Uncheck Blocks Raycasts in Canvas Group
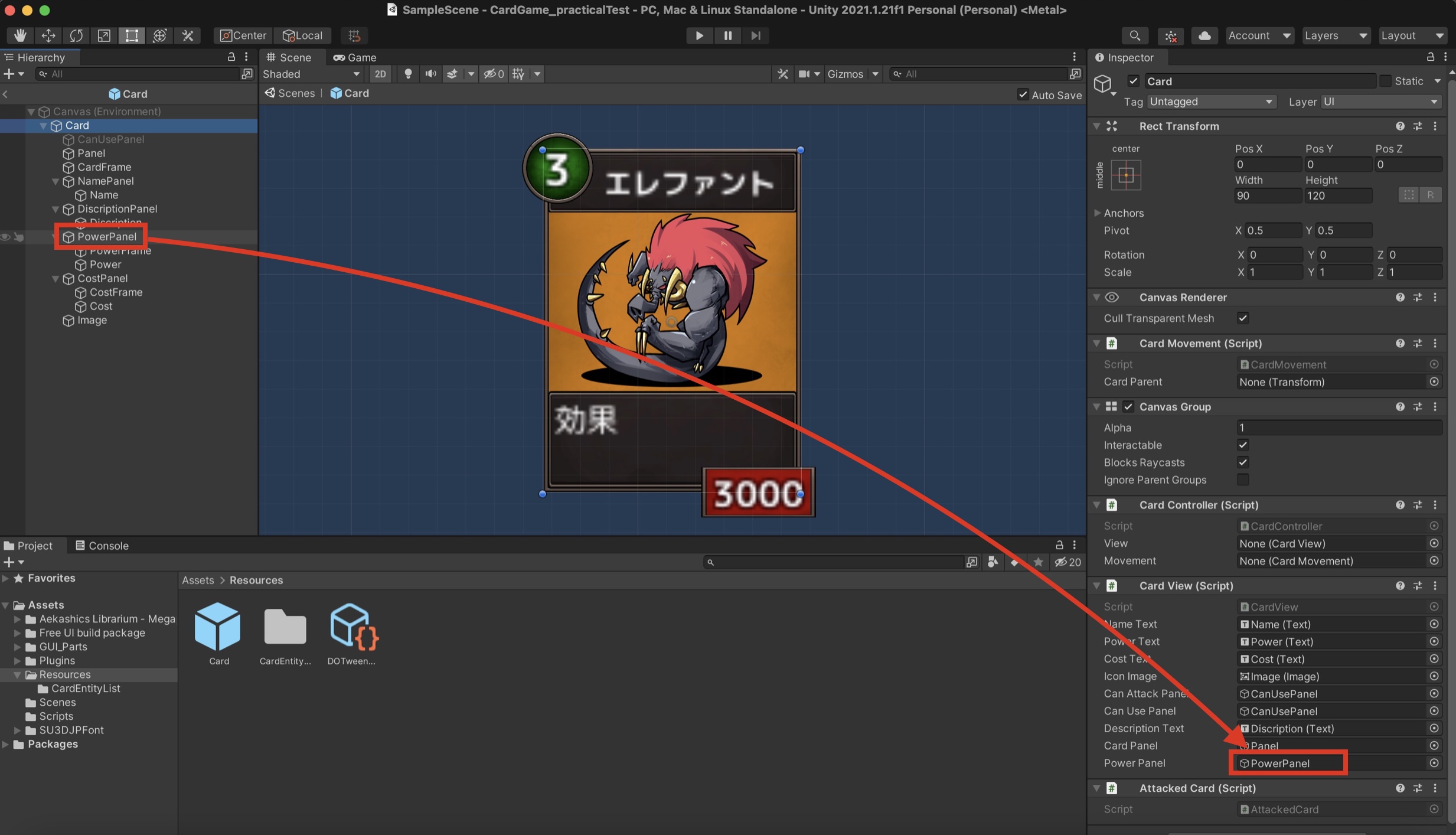Viewport: 1456px width, 835px height. (1242, 462)
